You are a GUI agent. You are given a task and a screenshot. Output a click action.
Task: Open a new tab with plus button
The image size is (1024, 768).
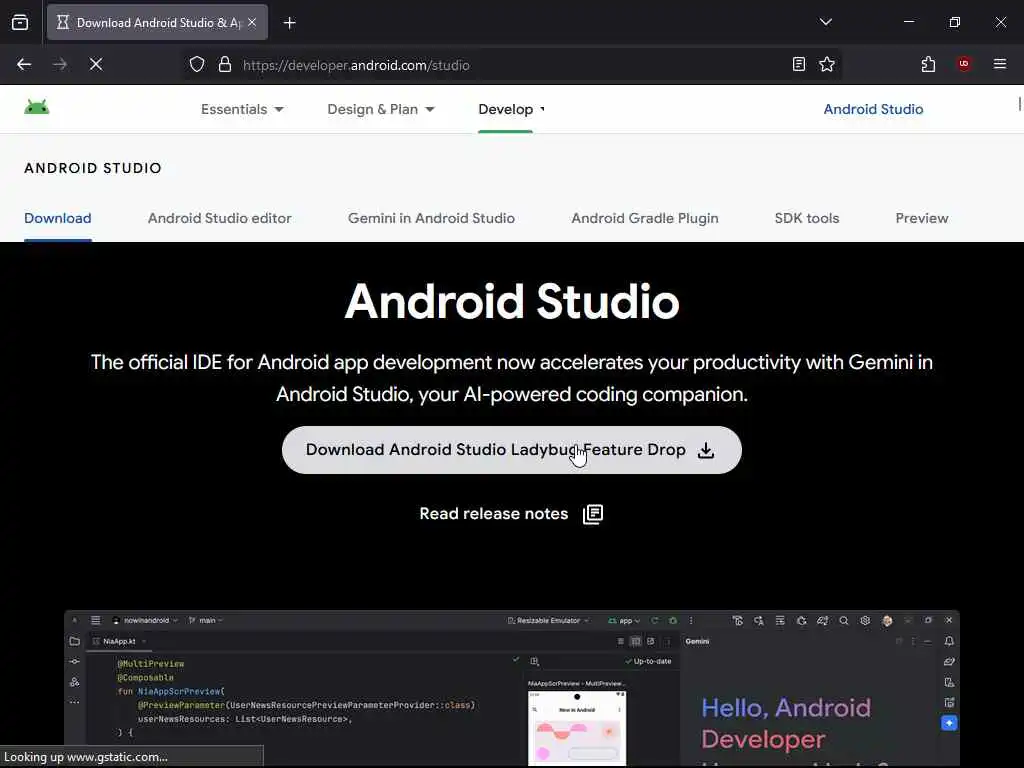pos(290,23)
